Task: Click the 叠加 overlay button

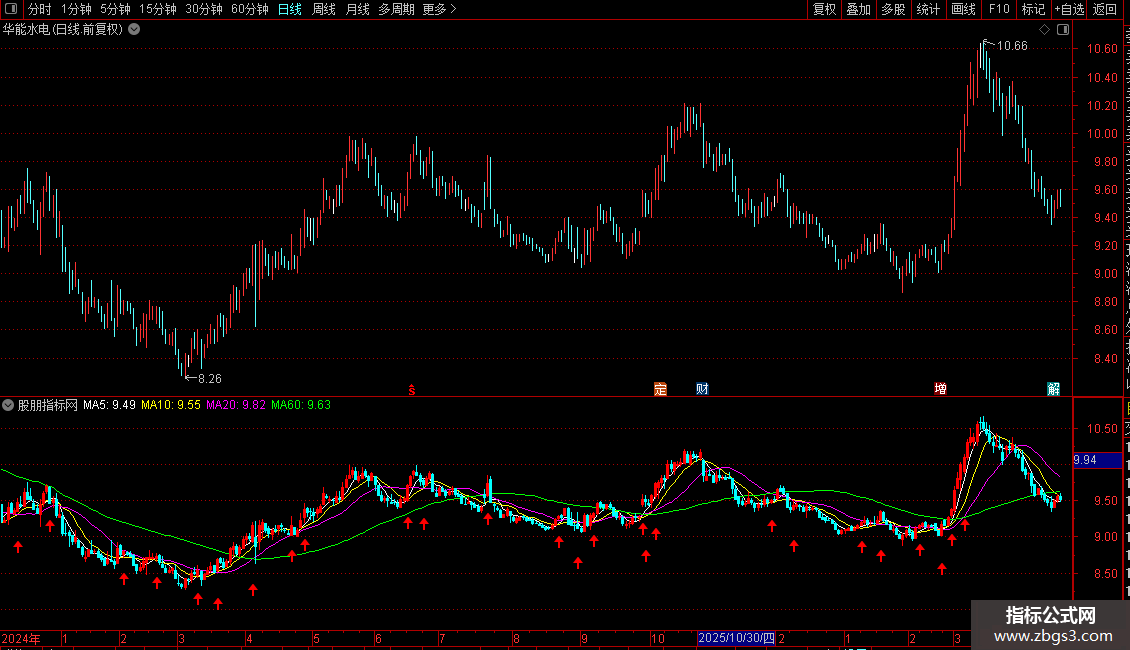Action: 859,9
